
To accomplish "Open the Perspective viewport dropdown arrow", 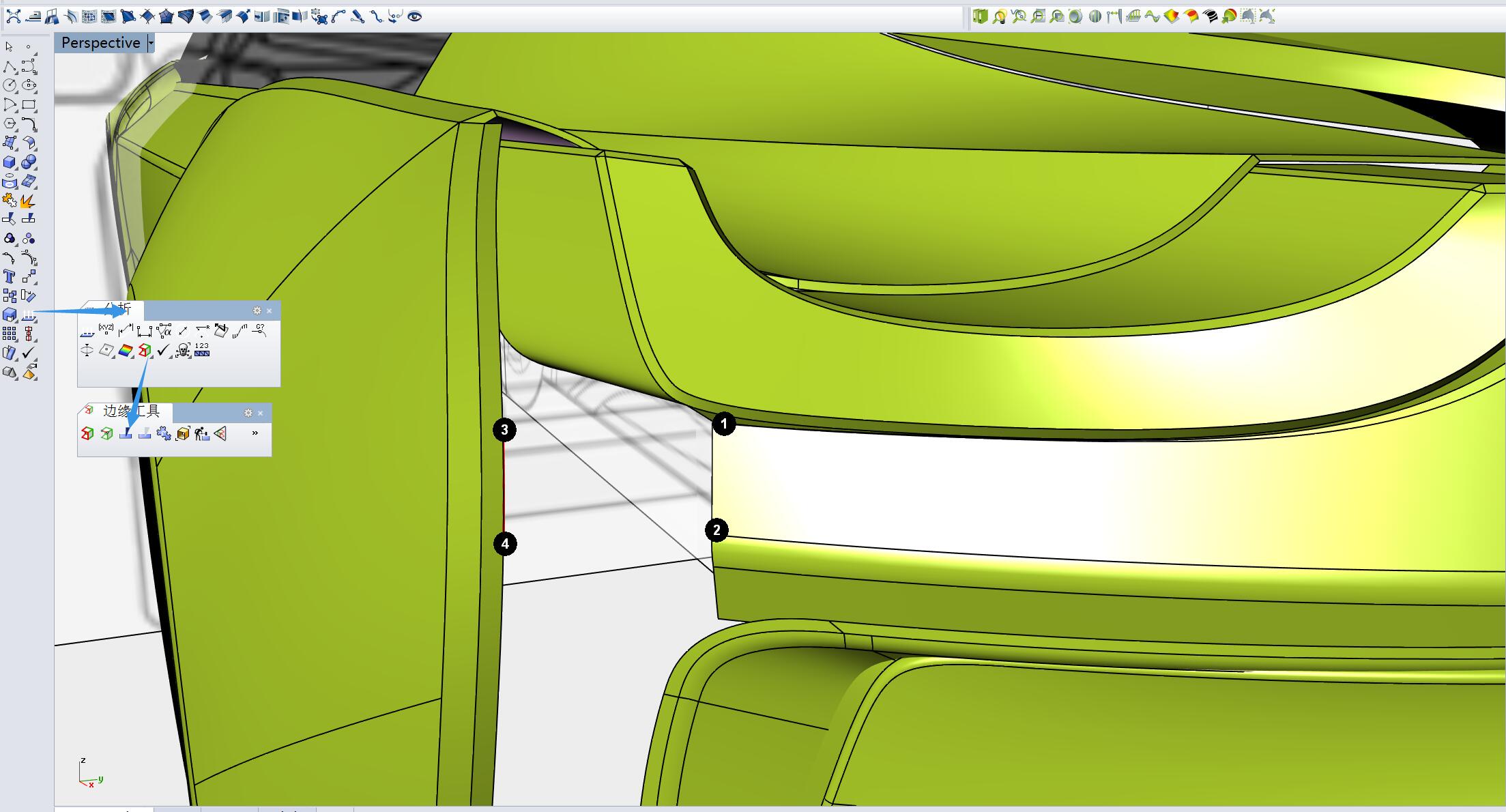I will [151, 43].
